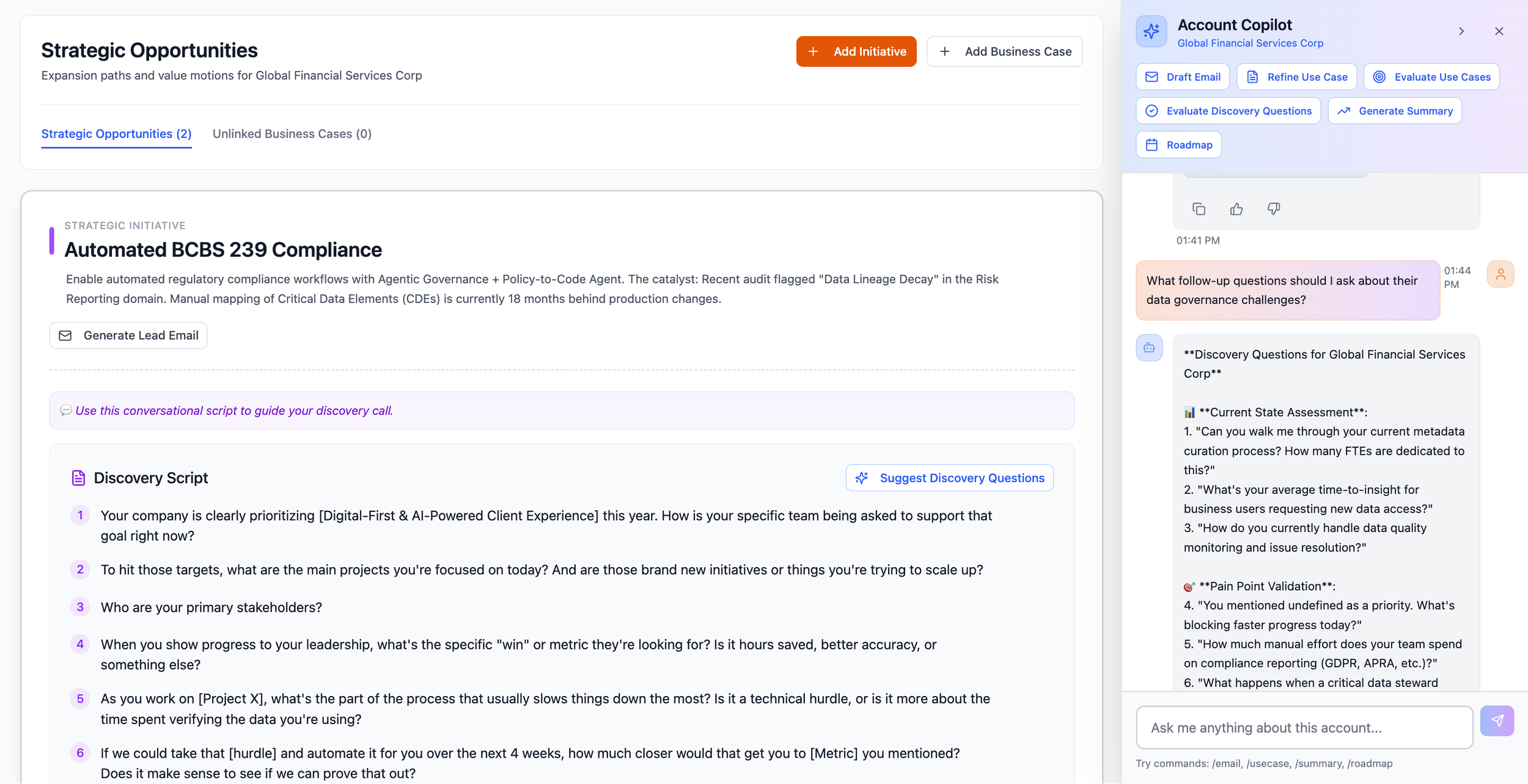Choose the Draft Email quick action

[x=1183, y=77]
